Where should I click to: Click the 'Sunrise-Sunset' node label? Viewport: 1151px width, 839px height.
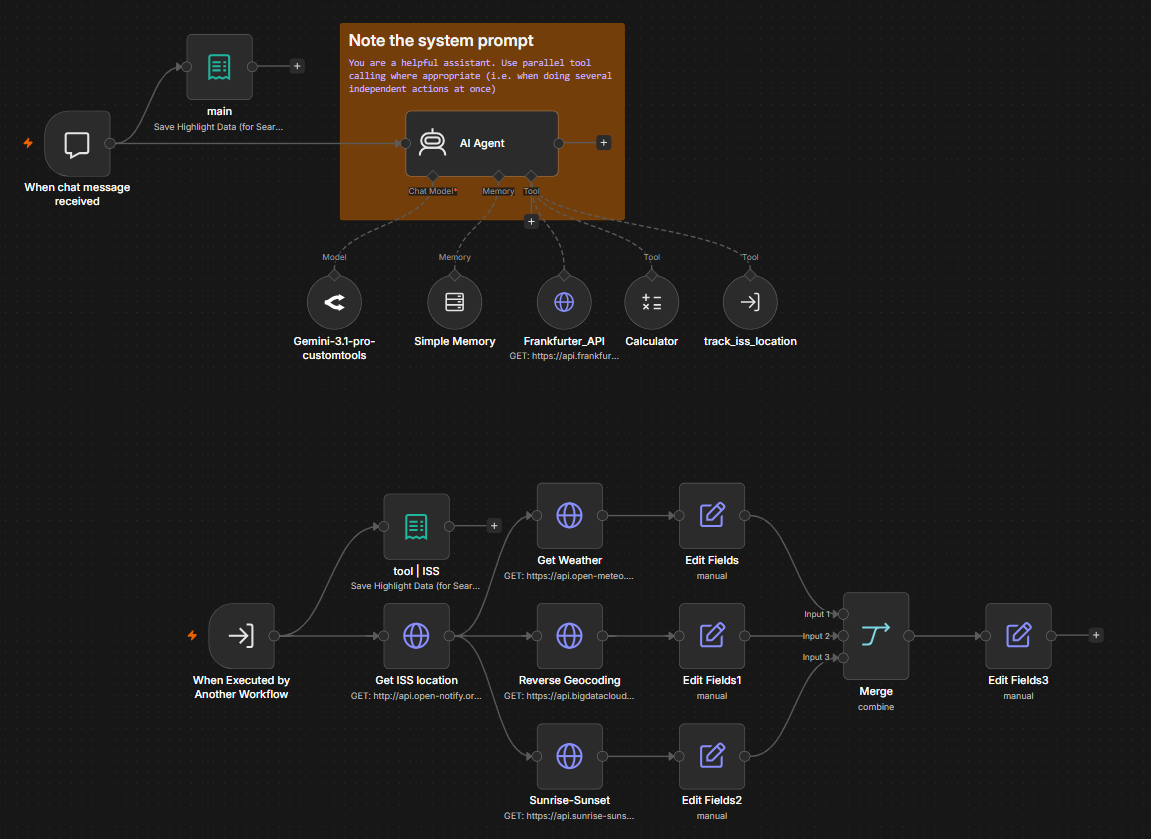[570, 800]
